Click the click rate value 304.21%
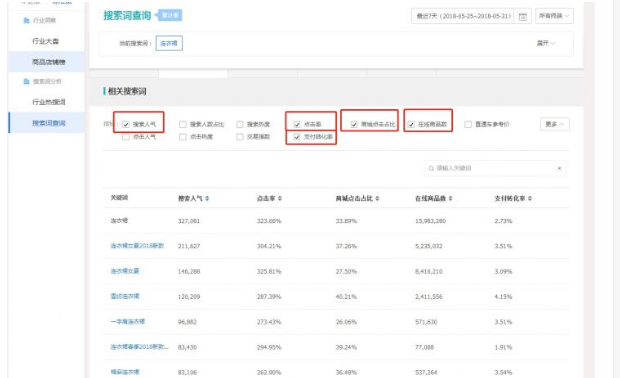The height and width of the screenshot is (378, 620). tap(269, 246)
